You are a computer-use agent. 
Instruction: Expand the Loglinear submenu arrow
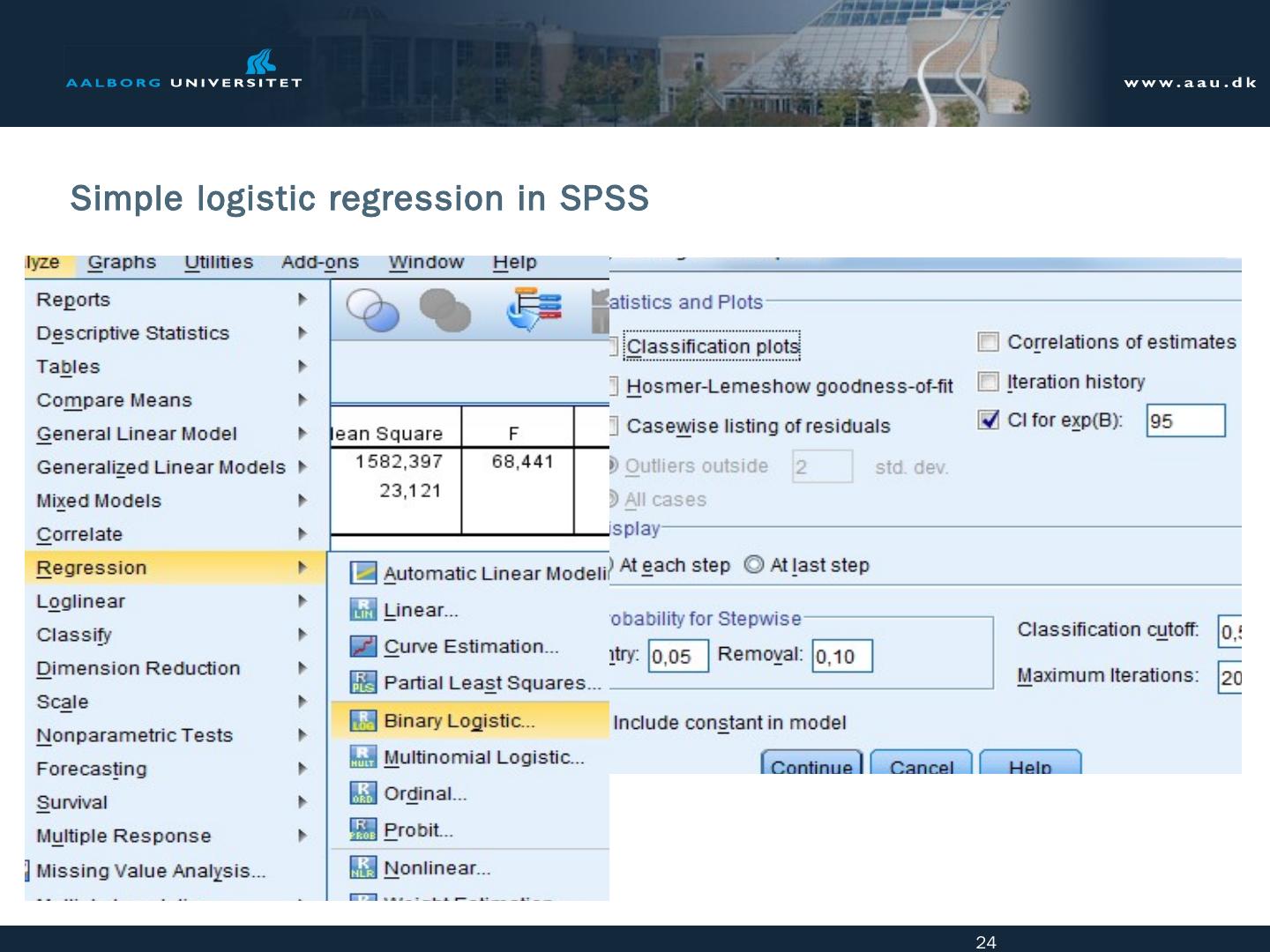(x=303, y=601)
